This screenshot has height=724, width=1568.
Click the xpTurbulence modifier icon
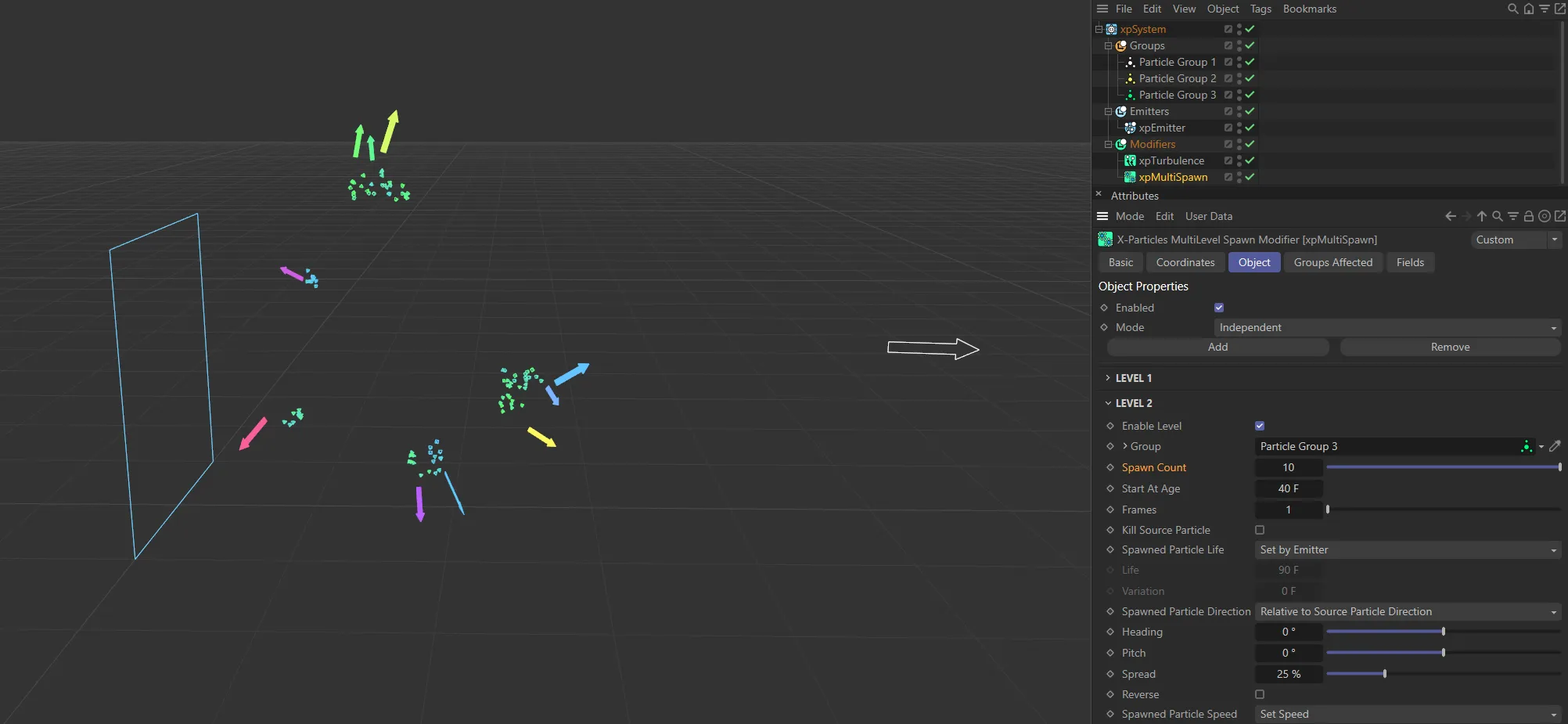1130,160
